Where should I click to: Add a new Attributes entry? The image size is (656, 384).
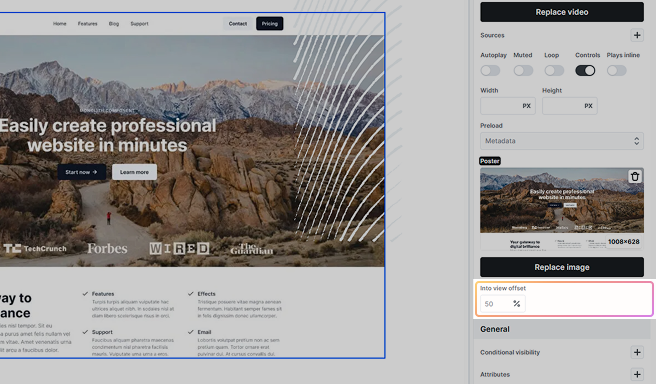point(637,374)
